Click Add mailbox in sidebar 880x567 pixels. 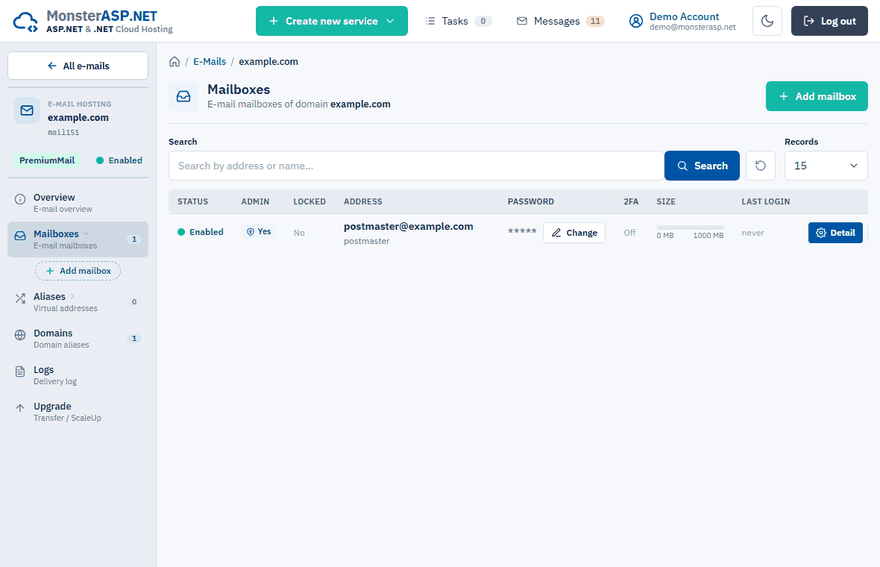tap(78, 271)
